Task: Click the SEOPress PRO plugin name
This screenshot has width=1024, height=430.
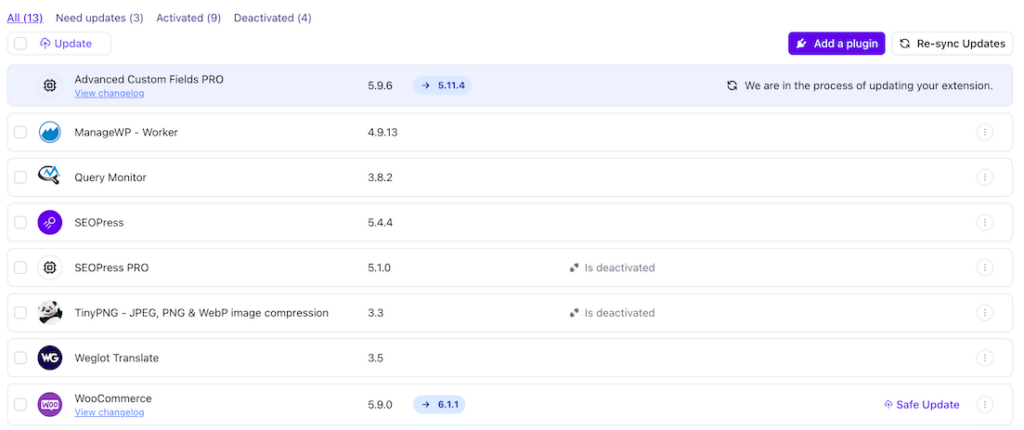Action: (112, 267)
